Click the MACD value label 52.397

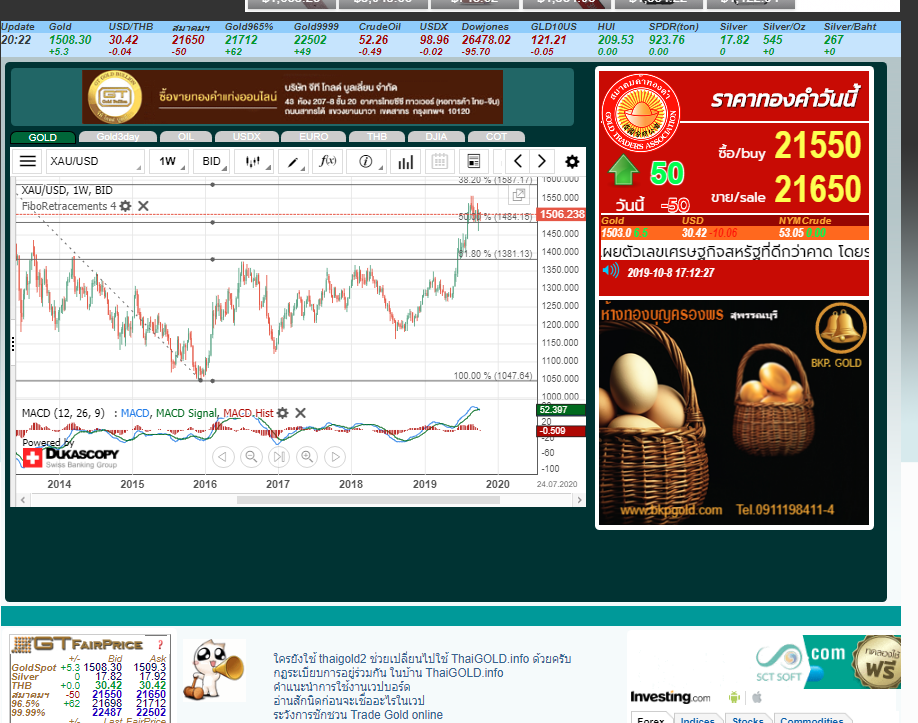click(x=561, y=410)
